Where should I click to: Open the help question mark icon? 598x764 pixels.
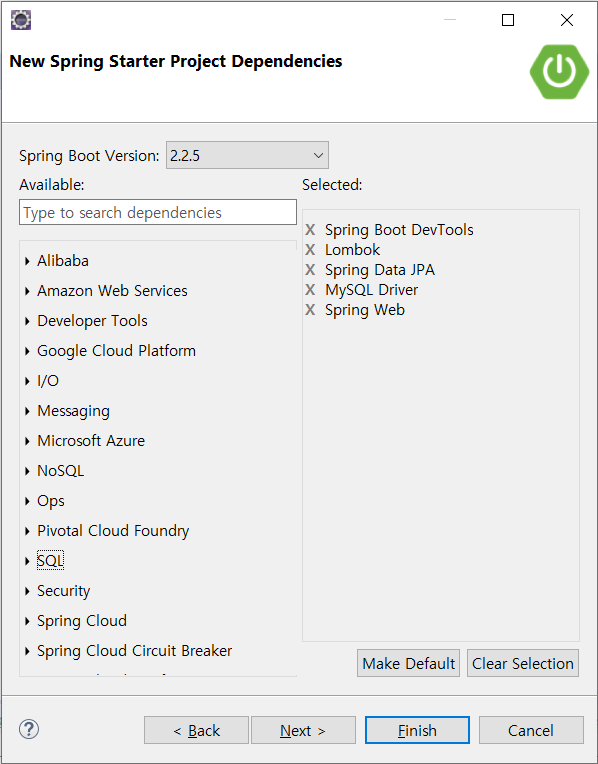[x=29, y=729]
